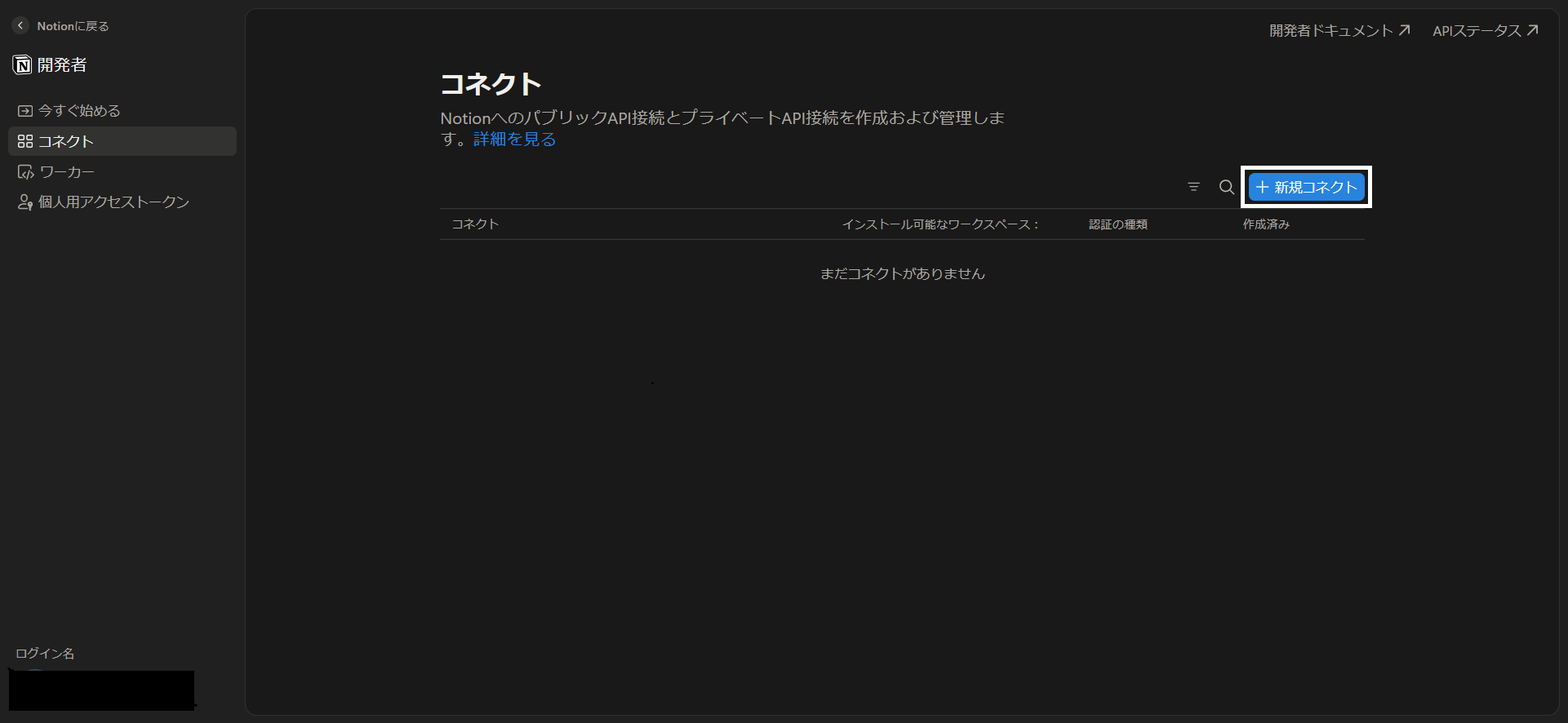This screenshot has width=1568, height=723.
Task: Open ワーカー in the sidebar
Action: 122,172
